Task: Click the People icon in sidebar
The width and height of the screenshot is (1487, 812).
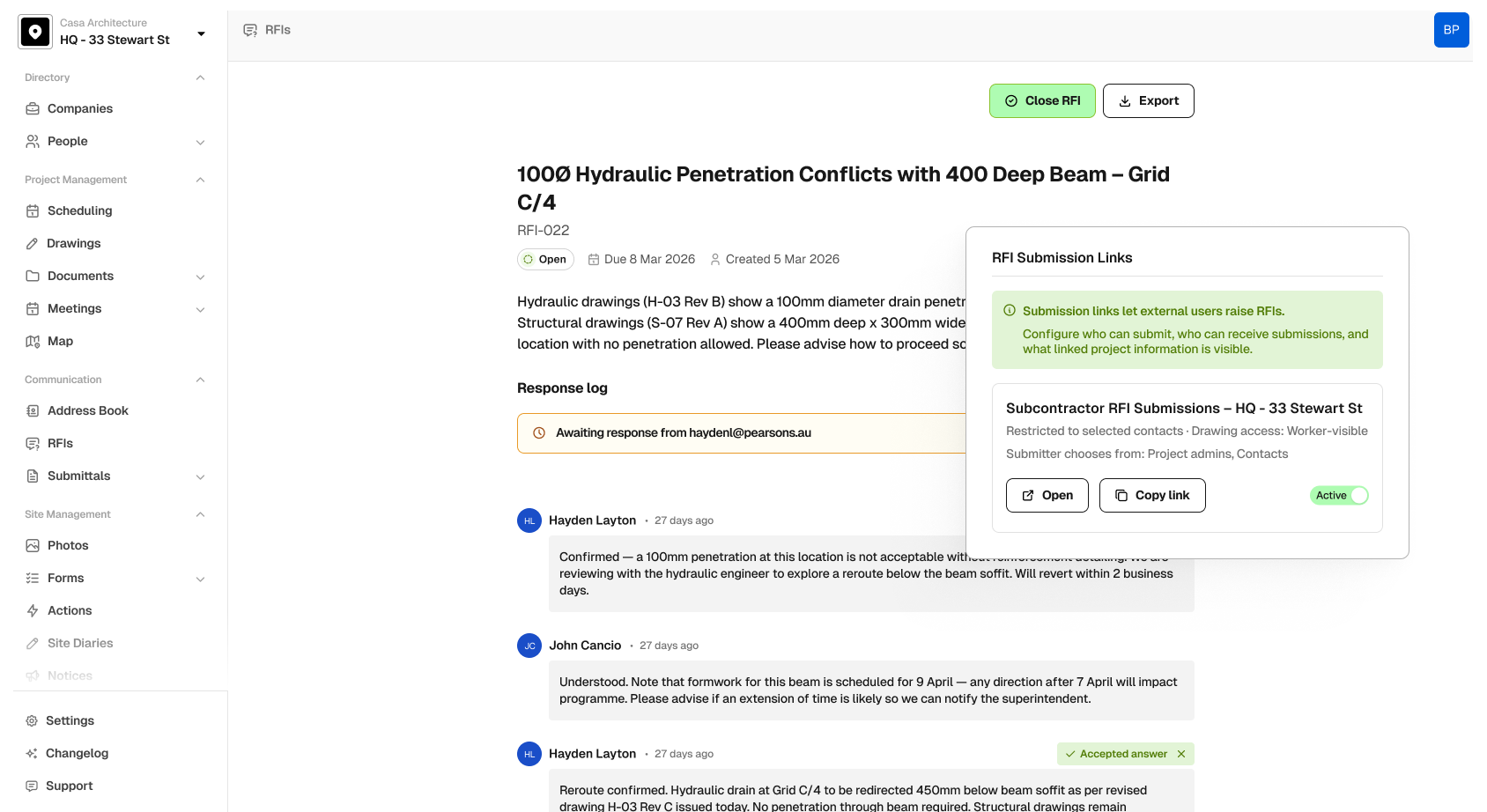Action: pyautogui.click(x=33, y=141)
